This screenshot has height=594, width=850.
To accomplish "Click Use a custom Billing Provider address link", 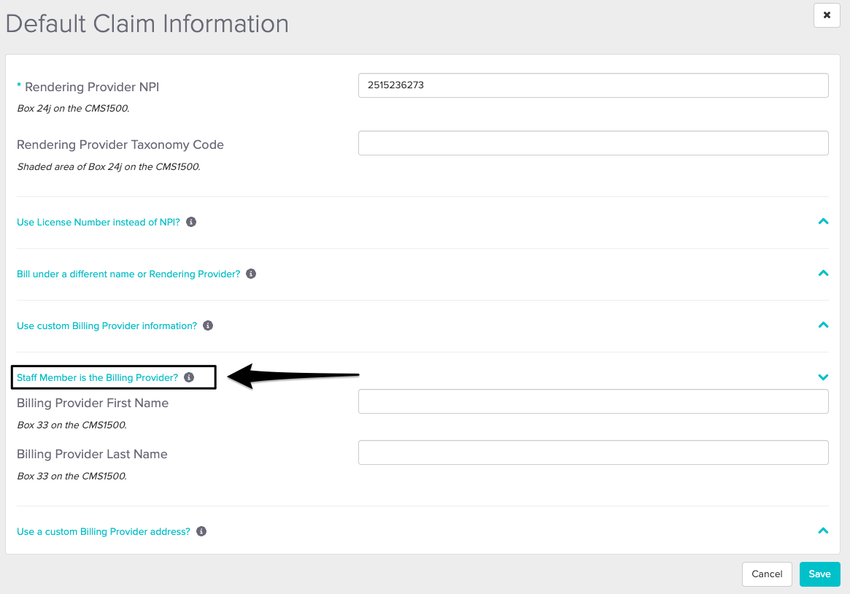I will pyautogui.click(x=103, y=532).
